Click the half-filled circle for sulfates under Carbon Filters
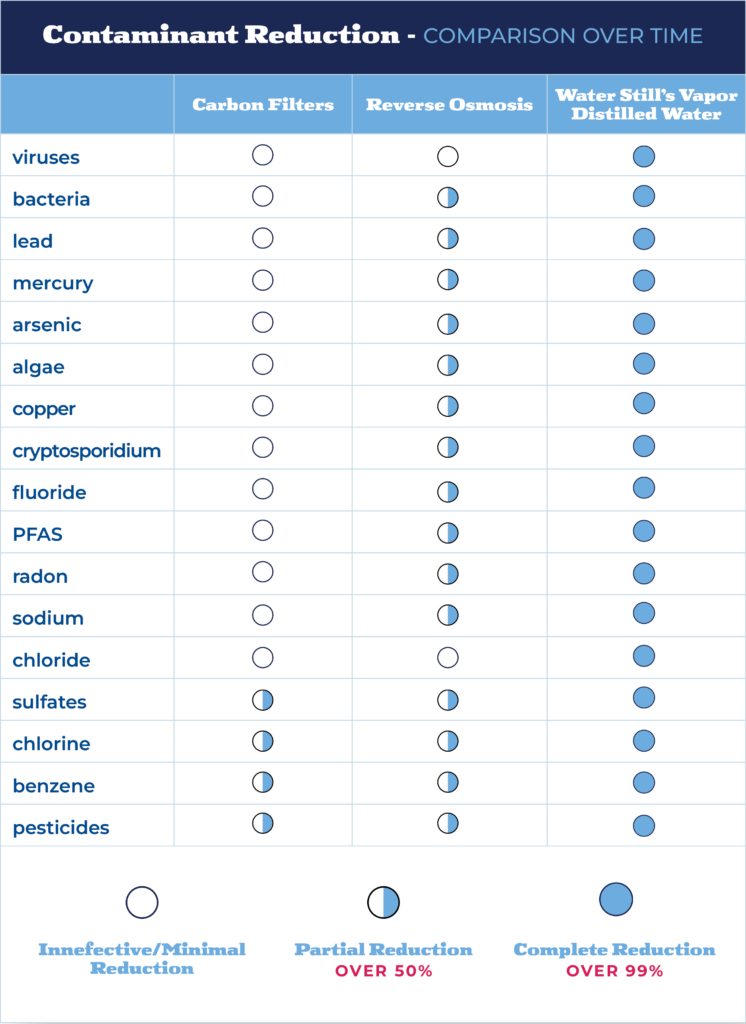The image size is (746, 1024). (263, 700)
